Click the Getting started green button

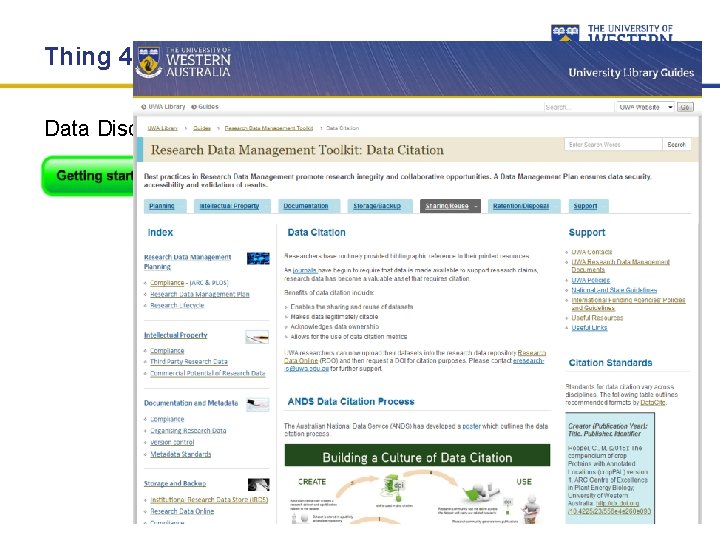(x=88, y=176)
